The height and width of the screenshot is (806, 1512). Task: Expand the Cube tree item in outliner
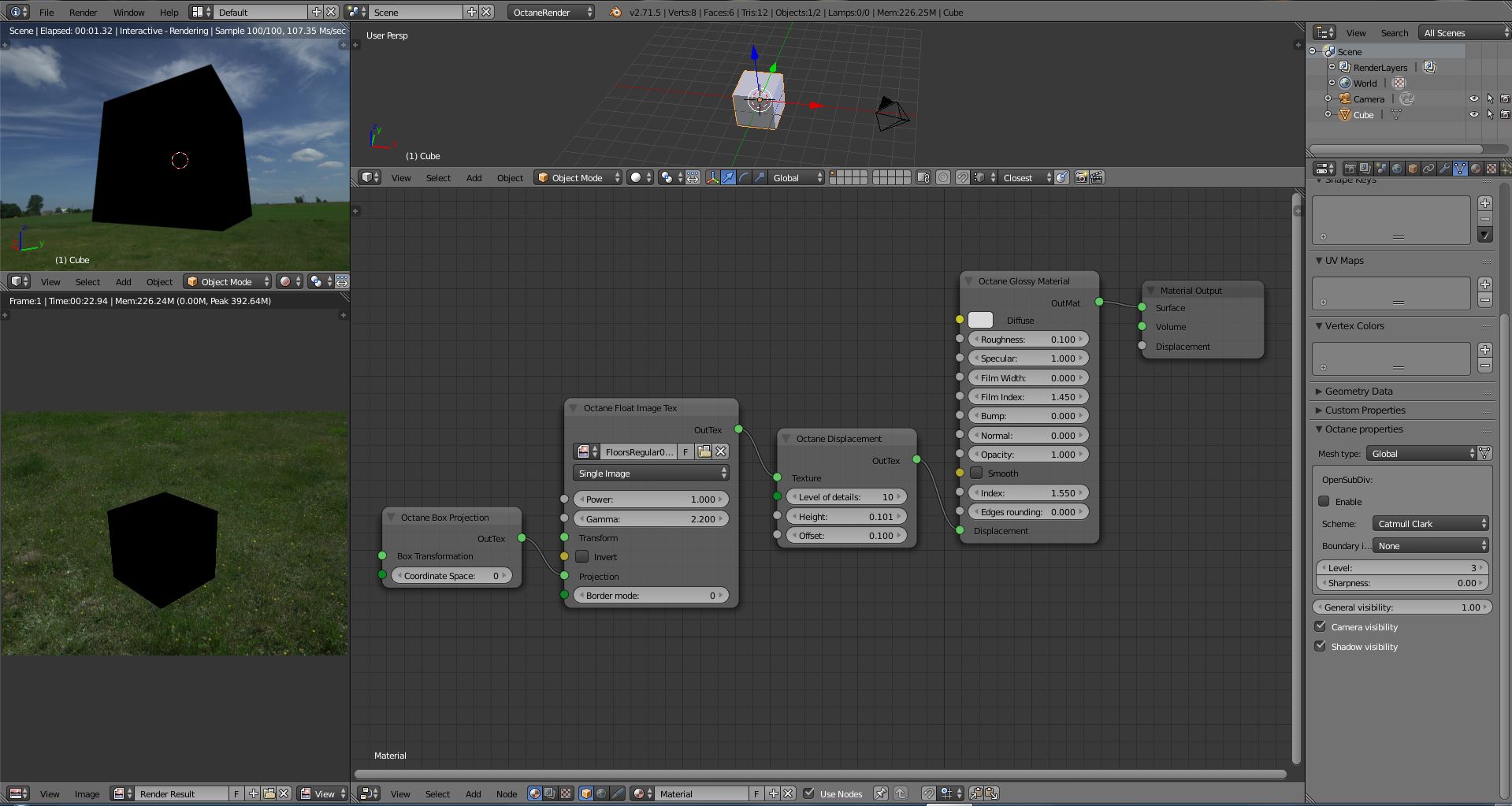point(1328,114)
